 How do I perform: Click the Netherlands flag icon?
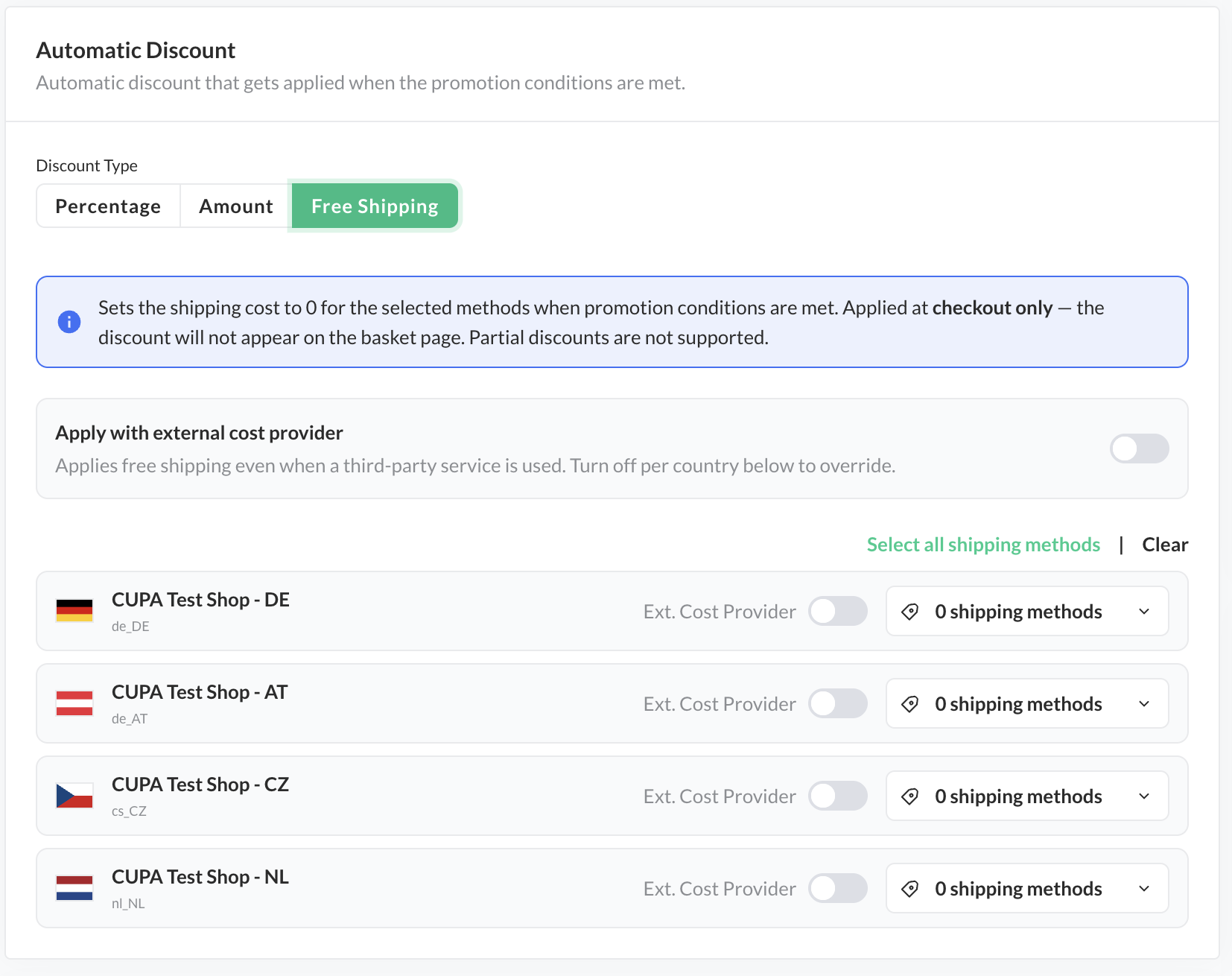pos(74,888)
